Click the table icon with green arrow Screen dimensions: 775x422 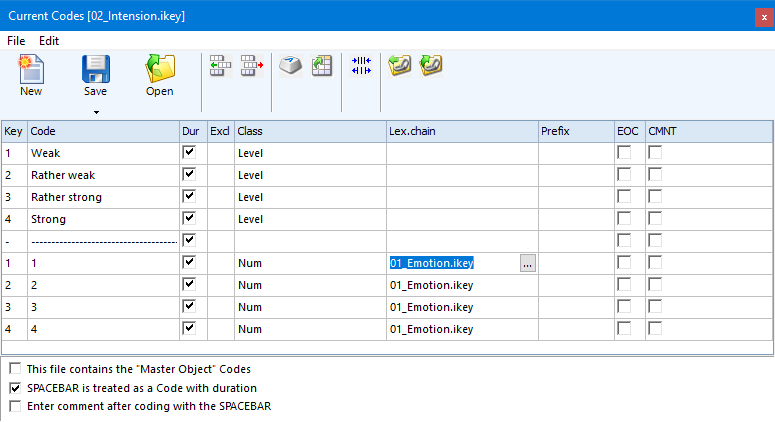220,67
